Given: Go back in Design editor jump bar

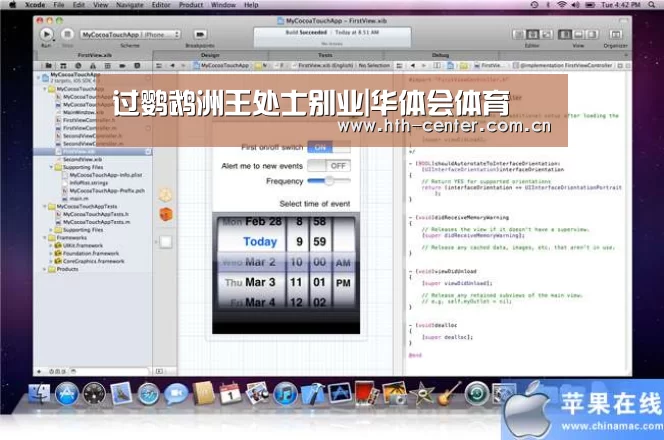Looking at the screenshot, I should pos(172,66).
